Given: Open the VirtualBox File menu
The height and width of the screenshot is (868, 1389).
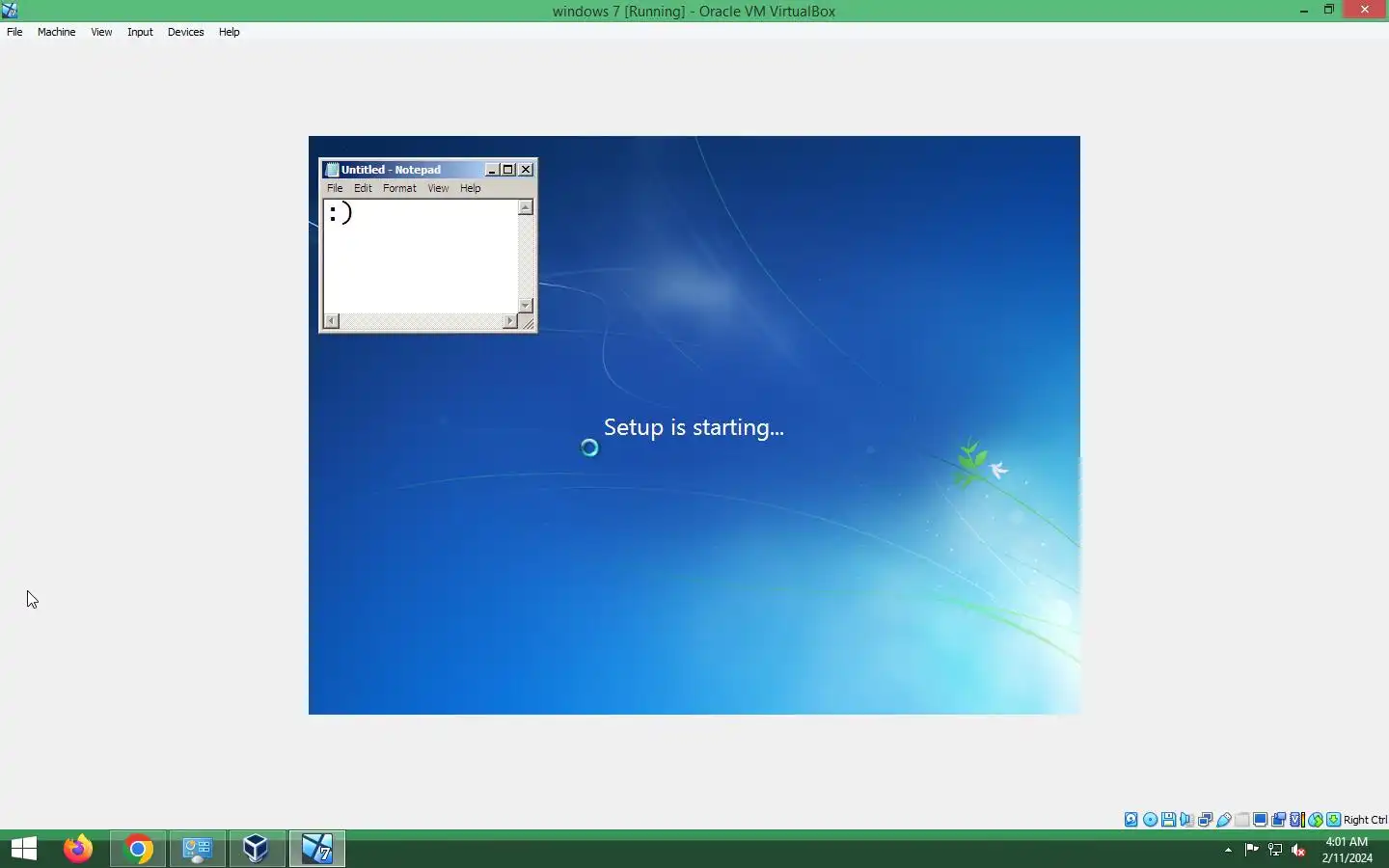Looking at the screenshot, I should (14, 32).
